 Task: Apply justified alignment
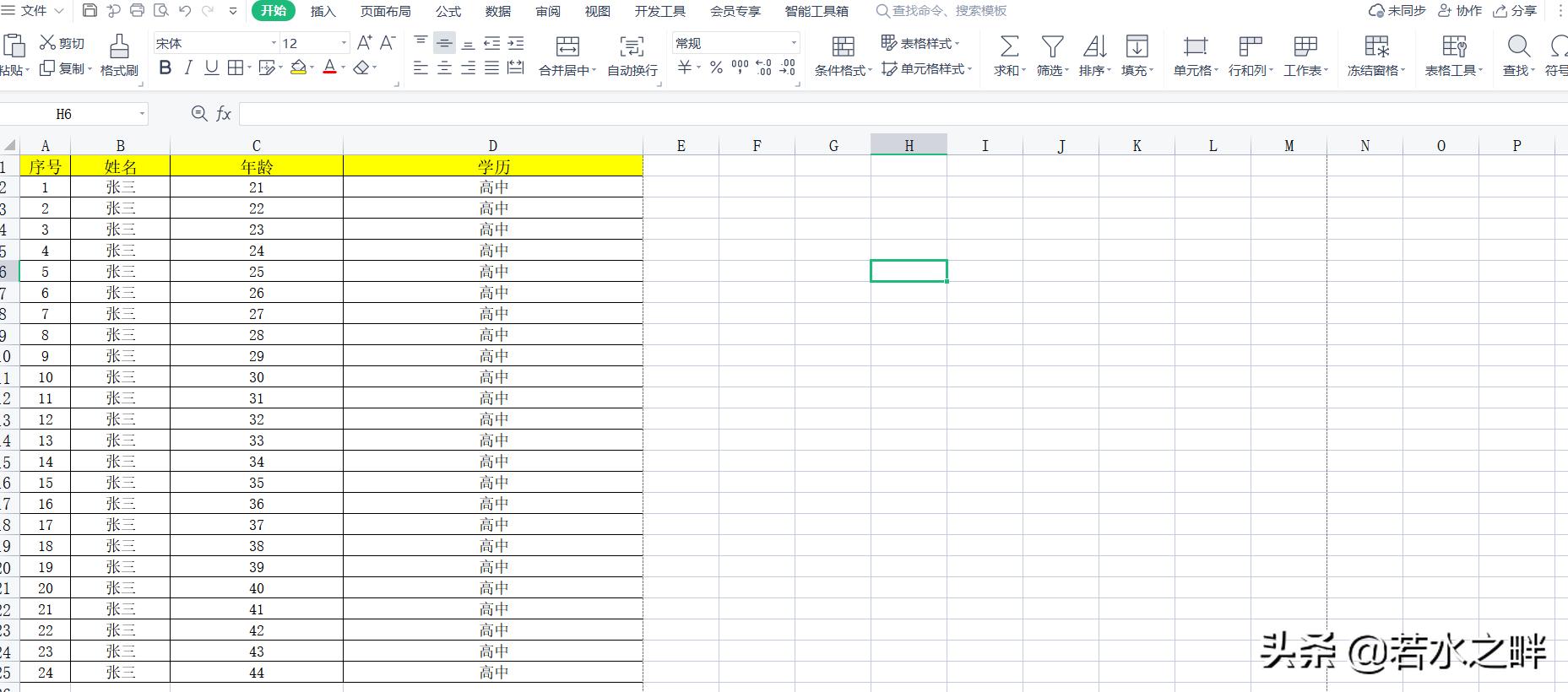coord(491,68)
